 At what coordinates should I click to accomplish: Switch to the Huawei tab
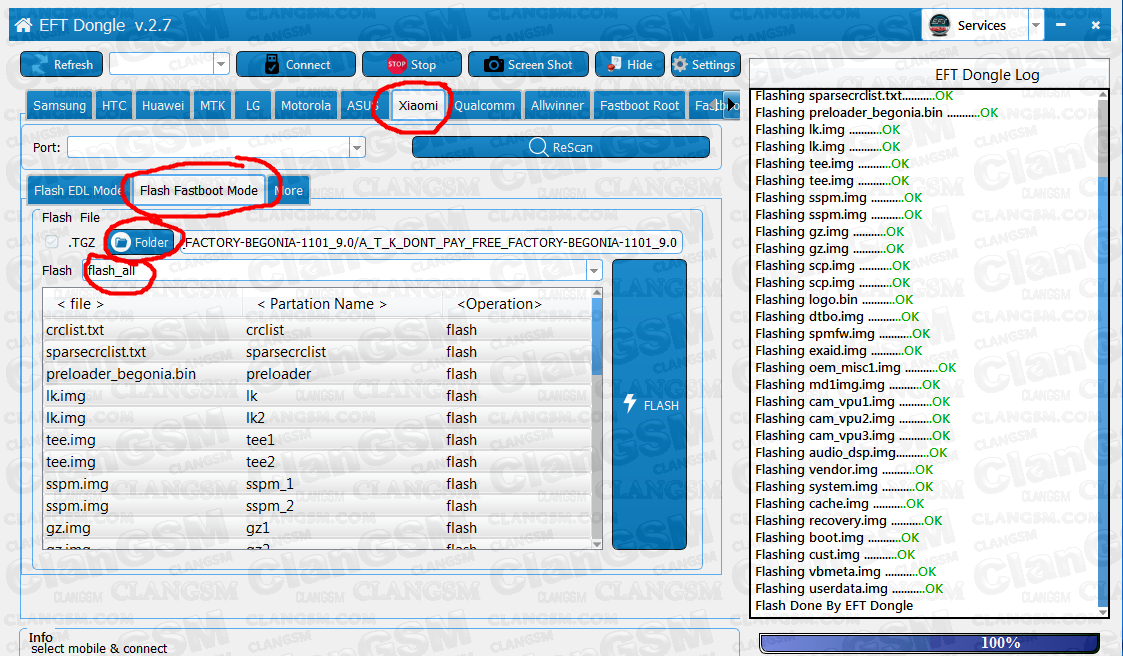[163, 106]
